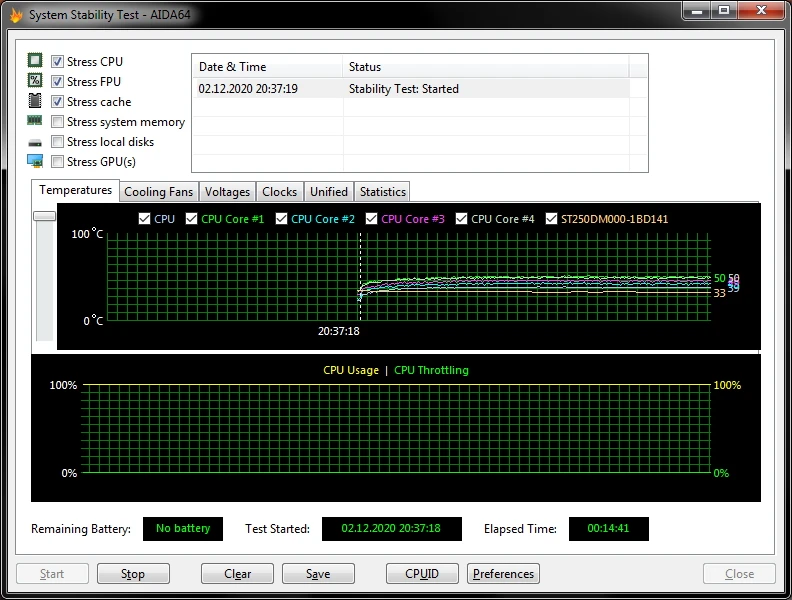
Task: Click the Stop button
Action: point(133,574)
